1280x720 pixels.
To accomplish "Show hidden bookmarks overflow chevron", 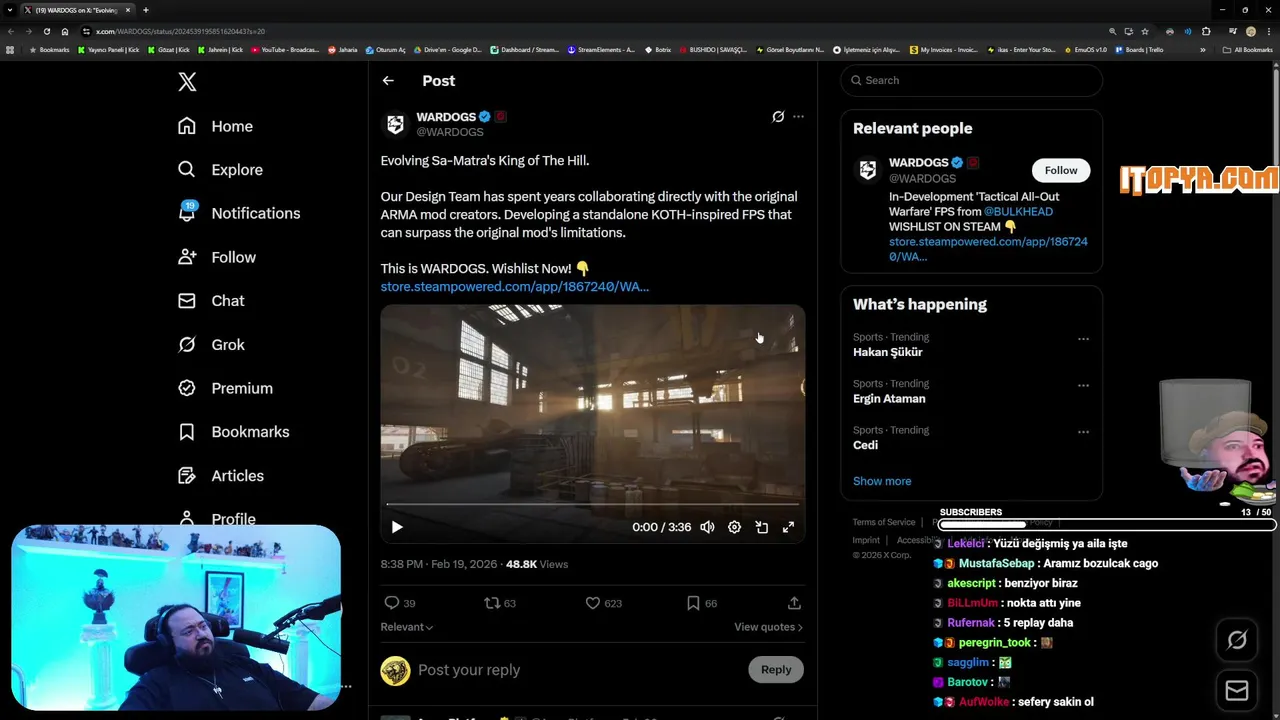I will tap(1203, 49).
